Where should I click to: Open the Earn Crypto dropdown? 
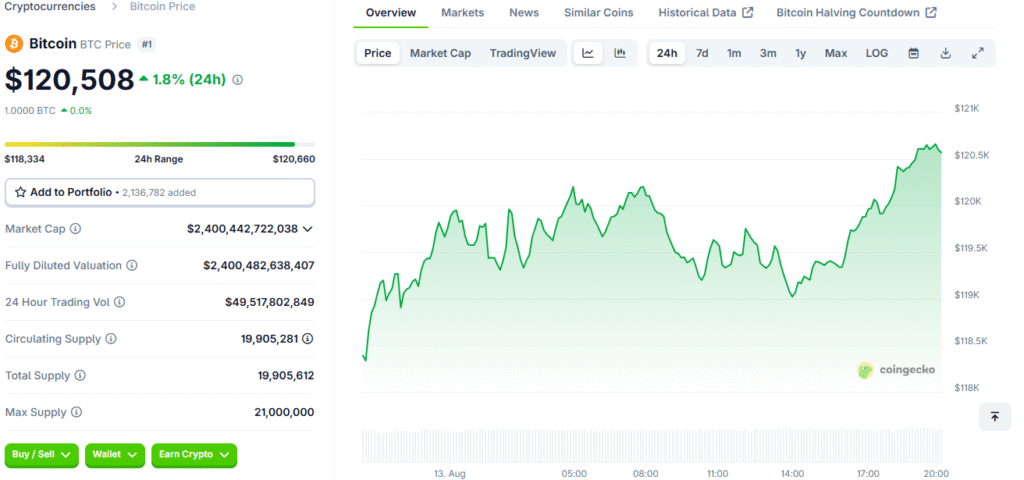194,455
